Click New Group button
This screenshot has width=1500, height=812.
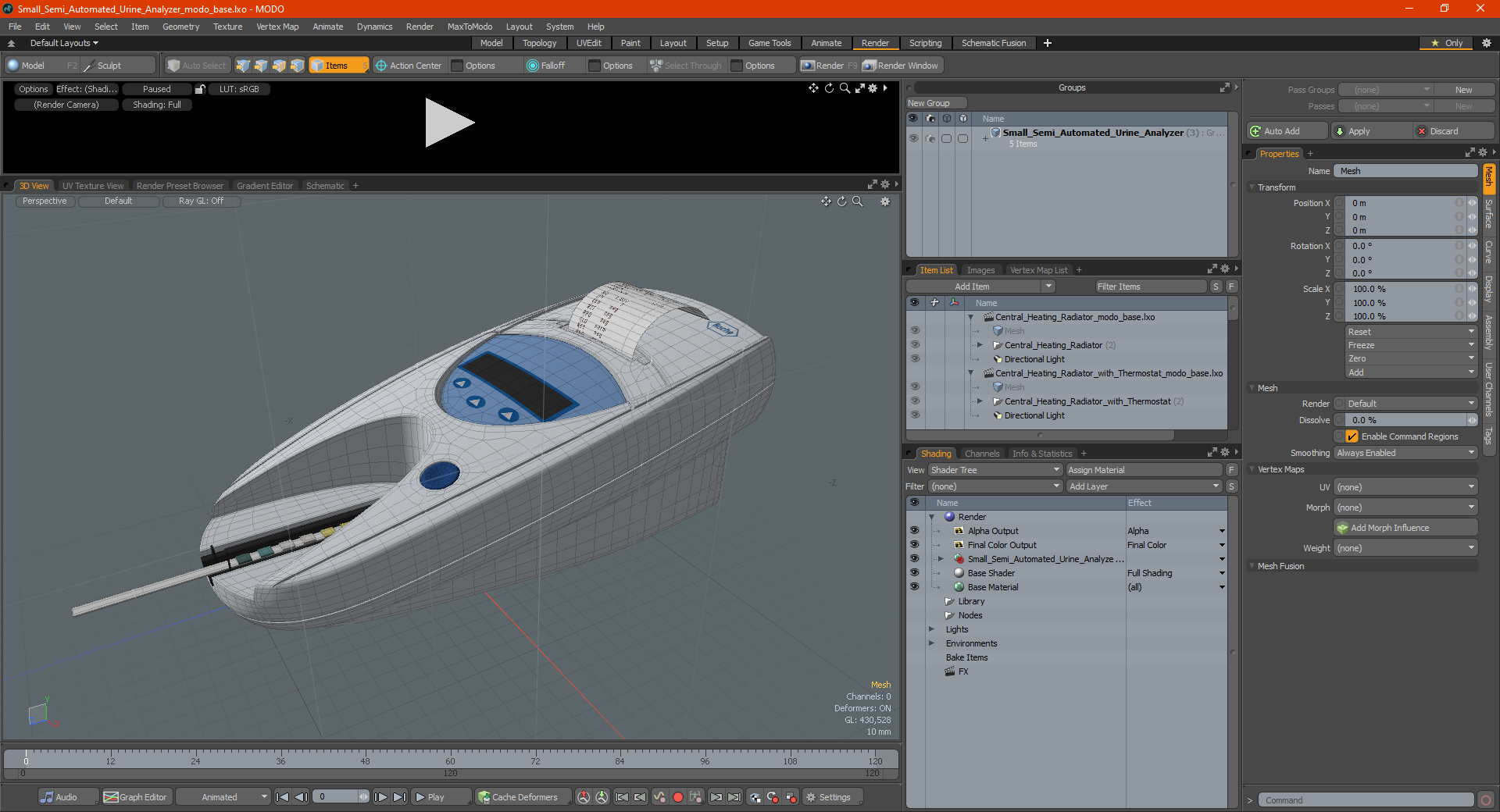[936, 103]
